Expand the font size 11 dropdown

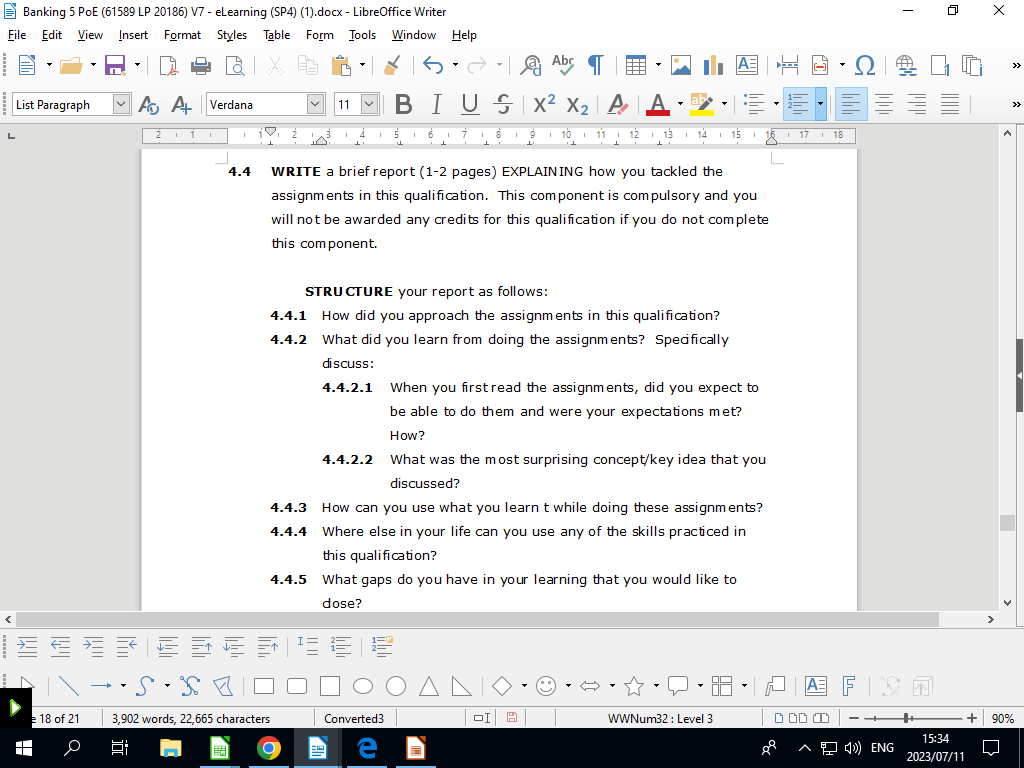click(x=369, y=104)
